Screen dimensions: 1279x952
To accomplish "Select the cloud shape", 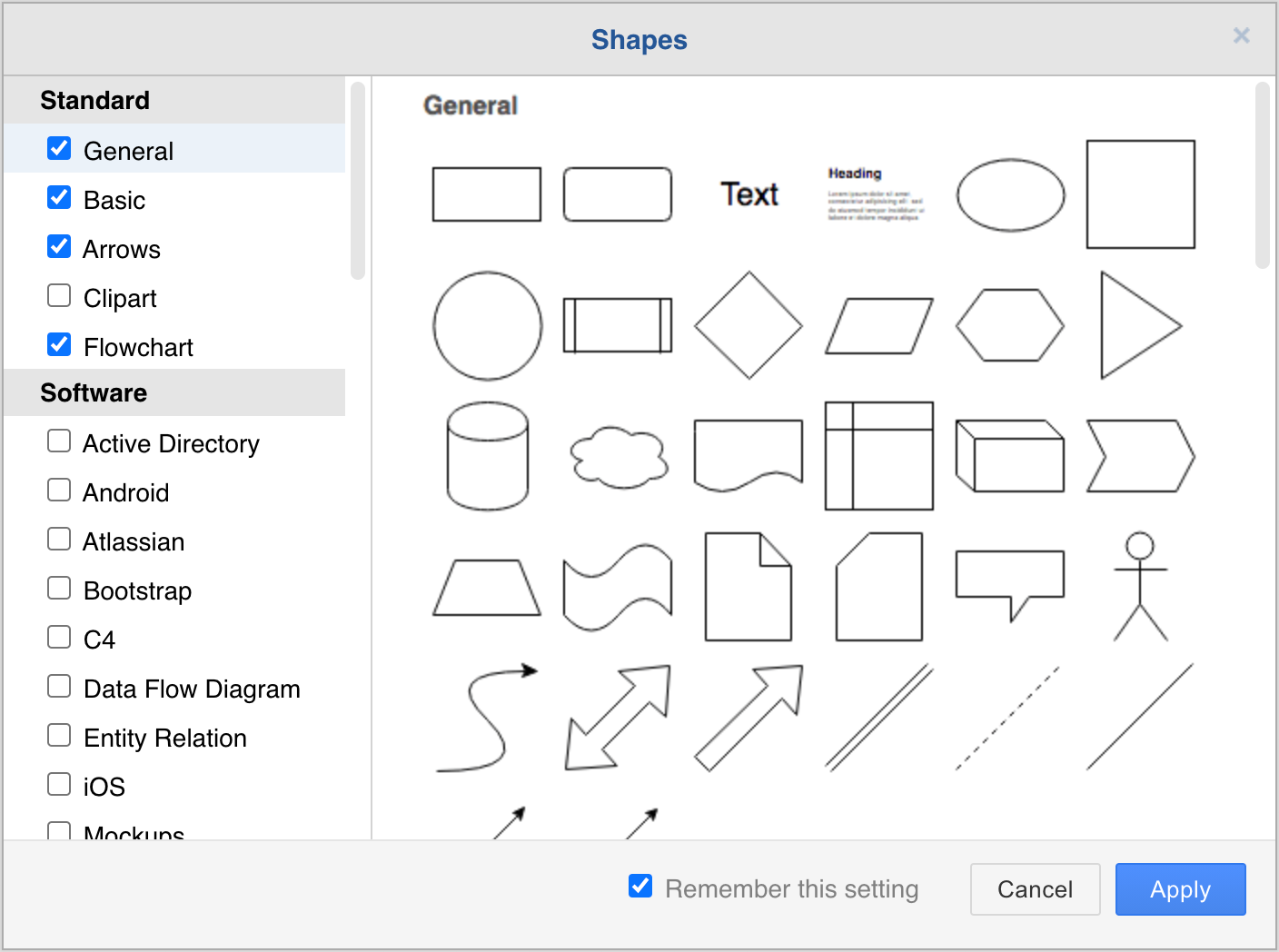I will [618, 457].
